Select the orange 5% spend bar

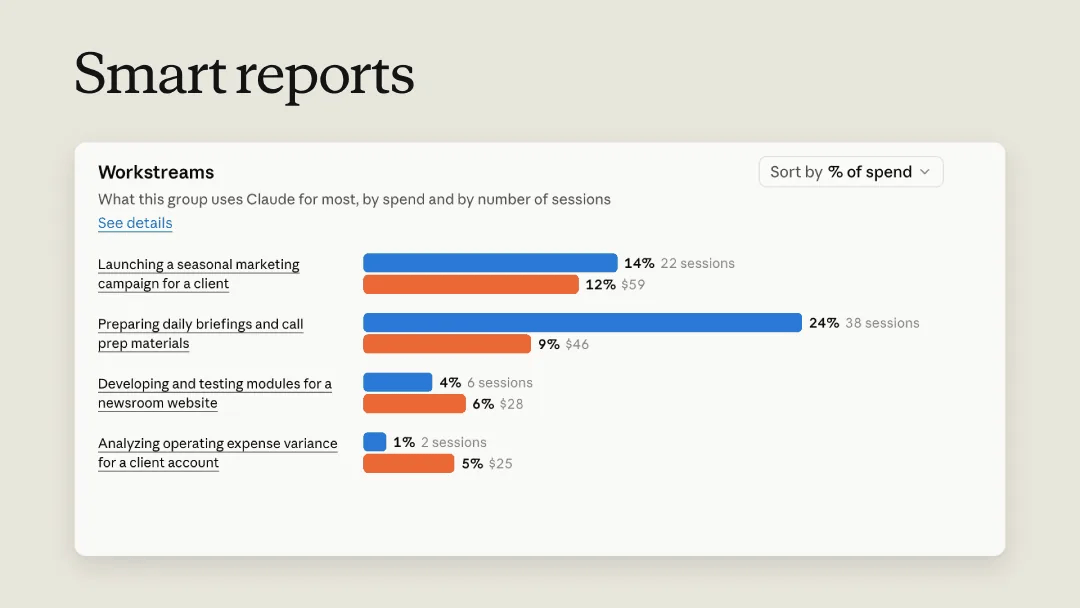point(408,463)
